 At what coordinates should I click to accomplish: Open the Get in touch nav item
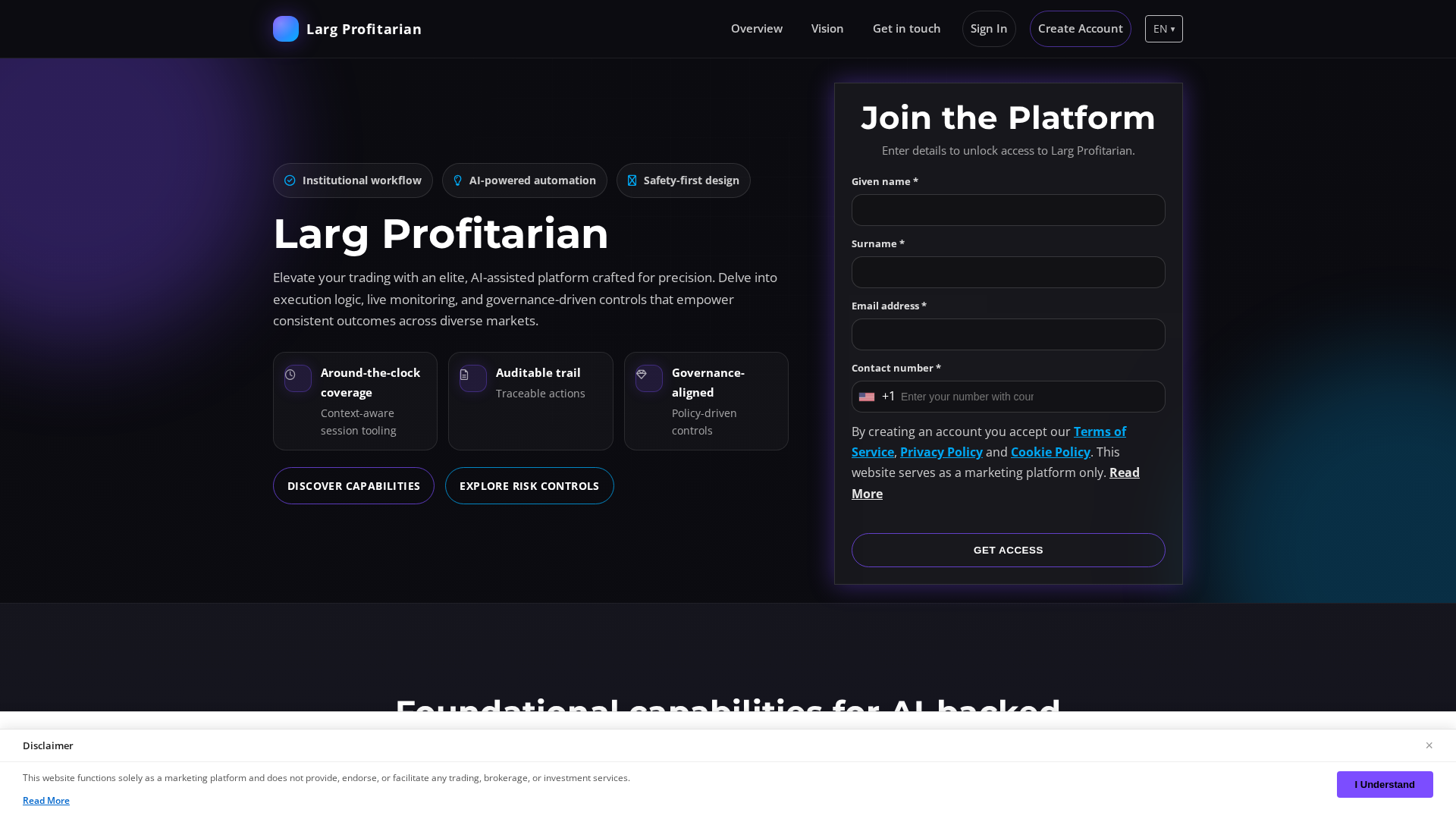(x=906, y=29)
